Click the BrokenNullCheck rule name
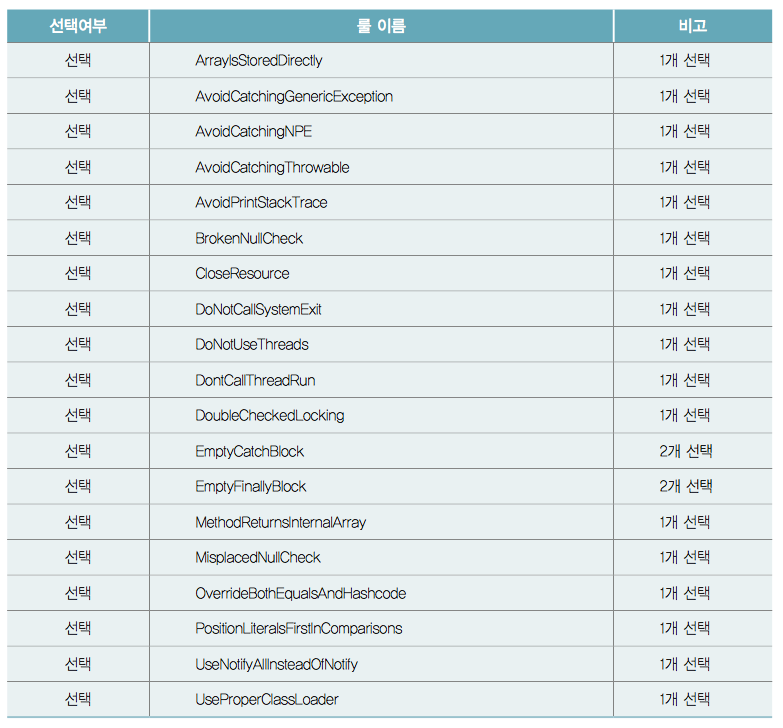The image size is (783, 728). [x=249, y=238]
